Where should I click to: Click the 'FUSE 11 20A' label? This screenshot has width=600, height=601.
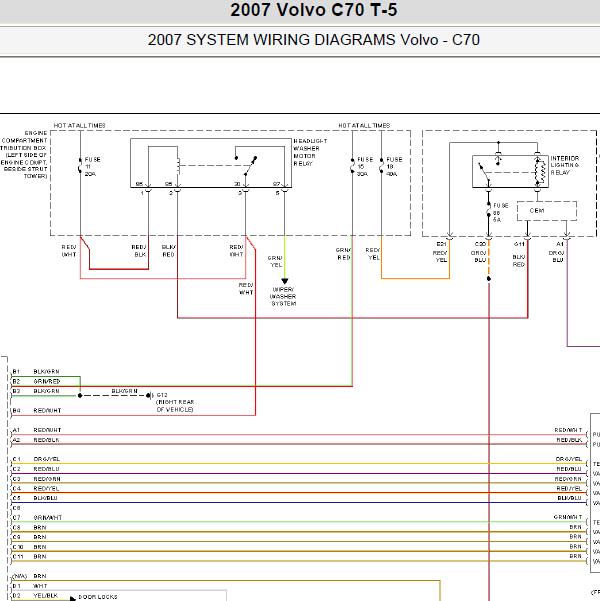pyautogui.click(x=92, y=167)
